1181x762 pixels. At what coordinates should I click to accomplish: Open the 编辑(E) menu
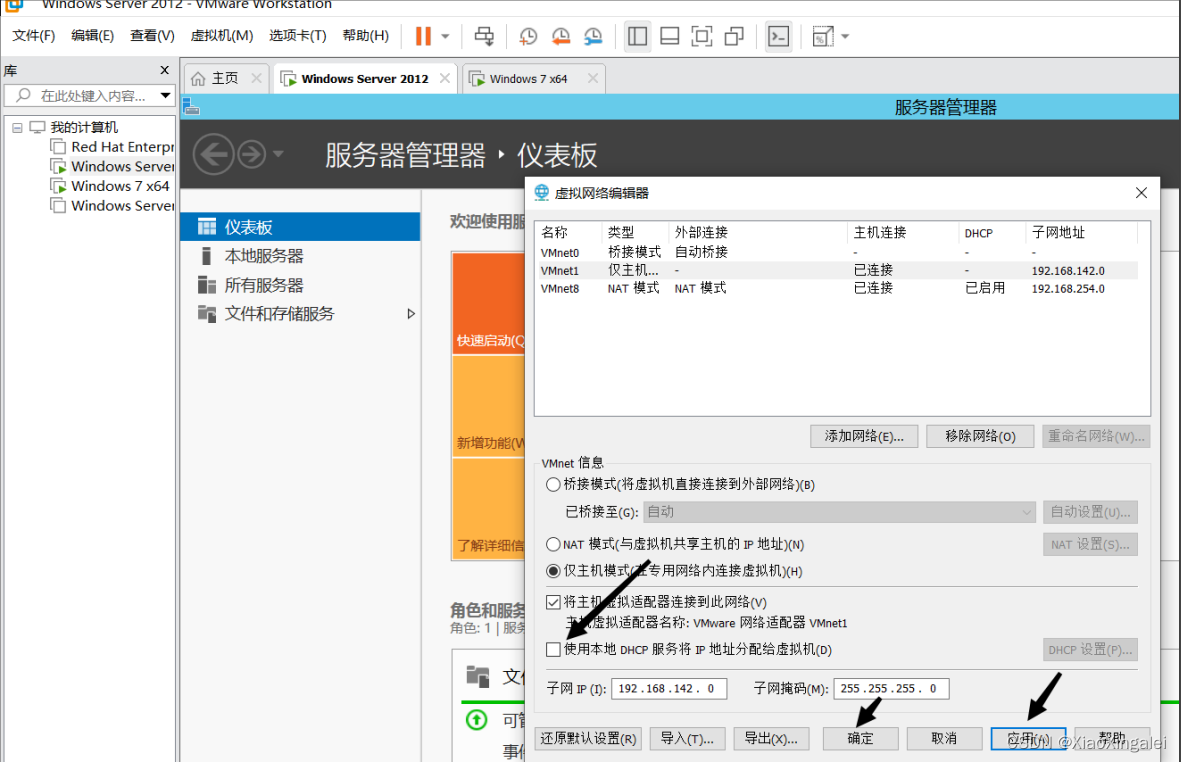point(92,35)
